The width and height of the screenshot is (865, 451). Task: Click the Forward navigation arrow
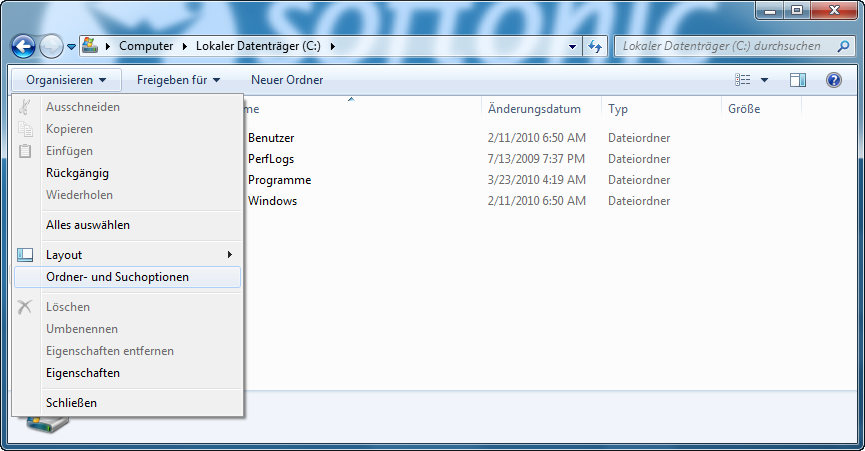51,47
